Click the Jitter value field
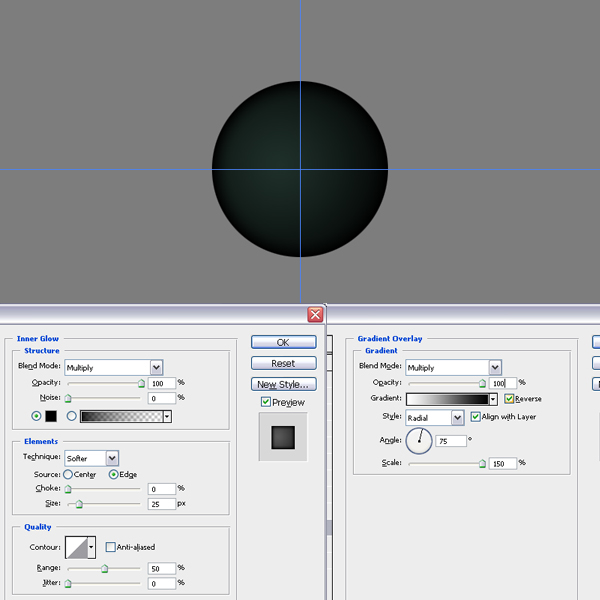 [x=161, y=584]
